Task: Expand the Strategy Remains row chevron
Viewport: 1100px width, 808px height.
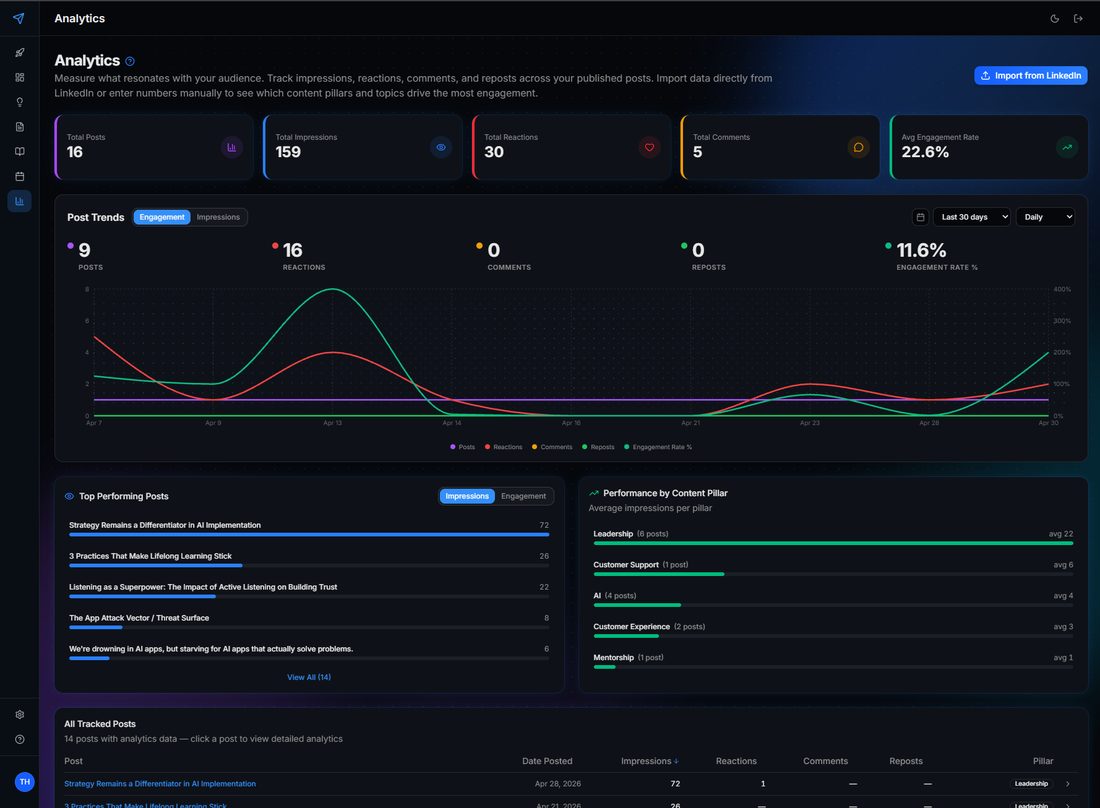Action: pyautogui.click(x=1068, y=783)
